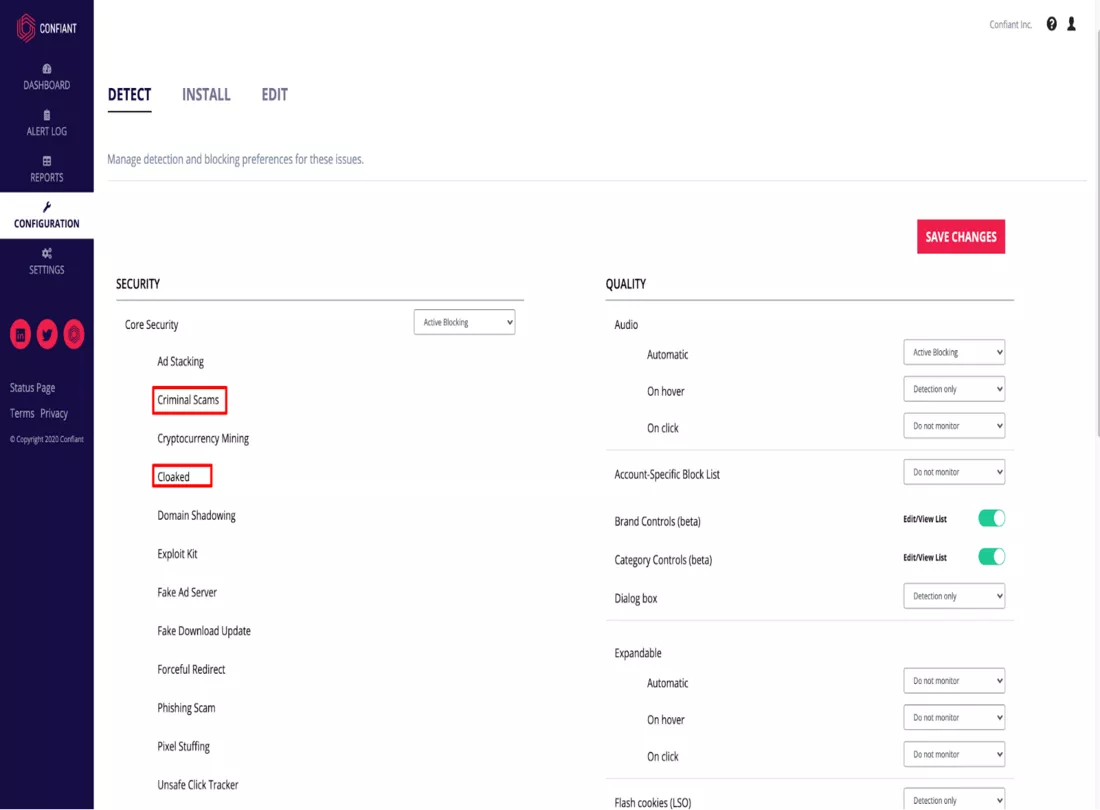Click the Core Security label
This screenshot has height=810, width=1100.
coord(152,325)
